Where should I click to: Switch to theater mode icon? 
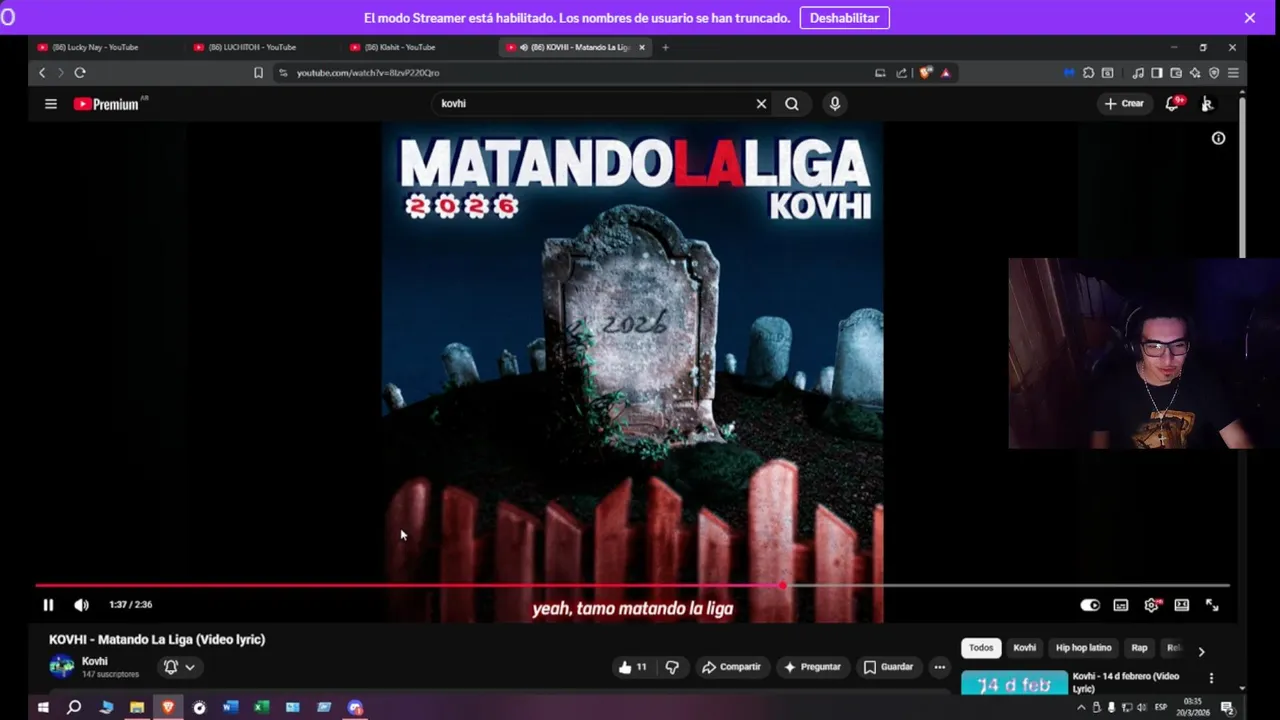(1182, 605)
